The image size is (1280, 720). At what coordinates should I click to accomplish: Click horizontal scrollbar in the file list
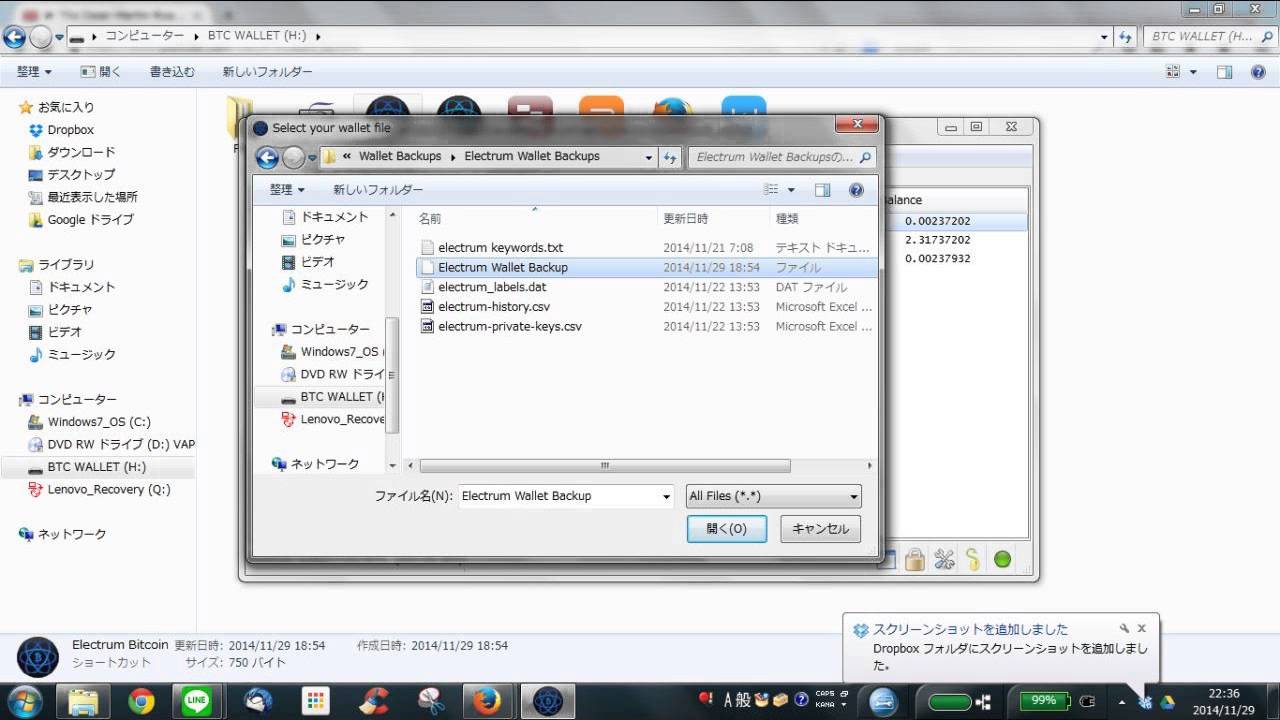(x=605, y=466)
